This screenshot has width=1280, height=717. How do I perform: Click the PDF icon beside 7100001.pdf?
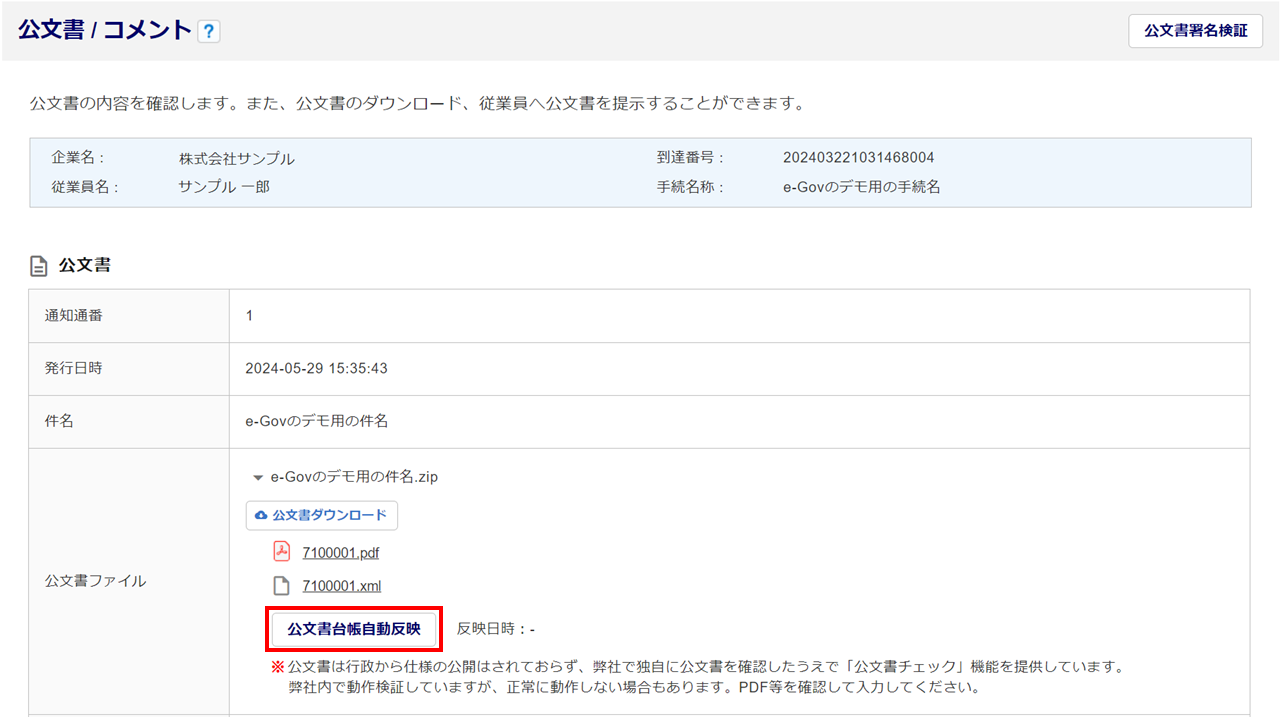pyautogui.click(x=282, y=552)
